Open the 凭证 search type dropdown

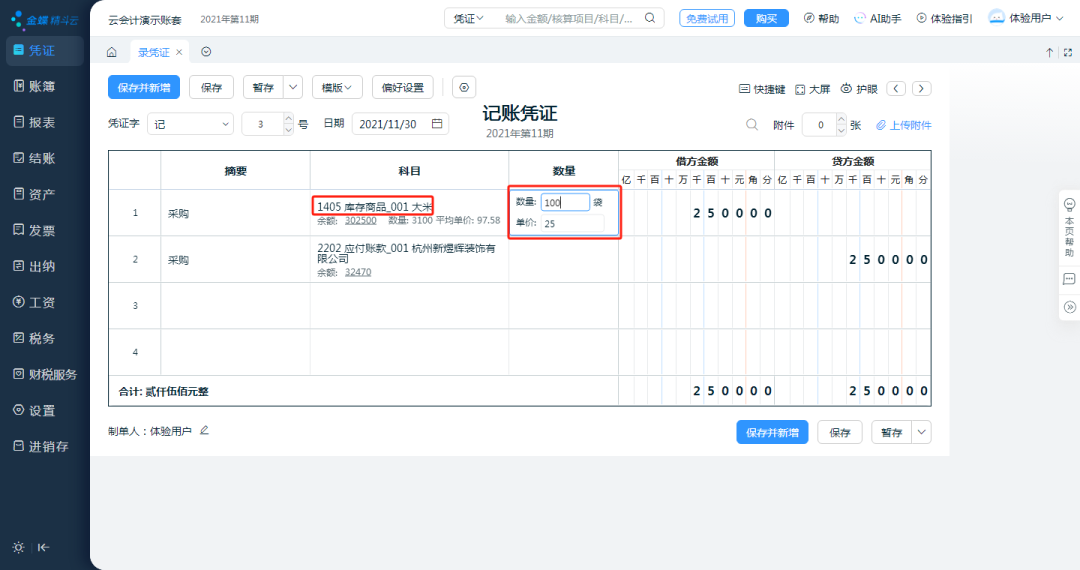(x=468, y=19)
